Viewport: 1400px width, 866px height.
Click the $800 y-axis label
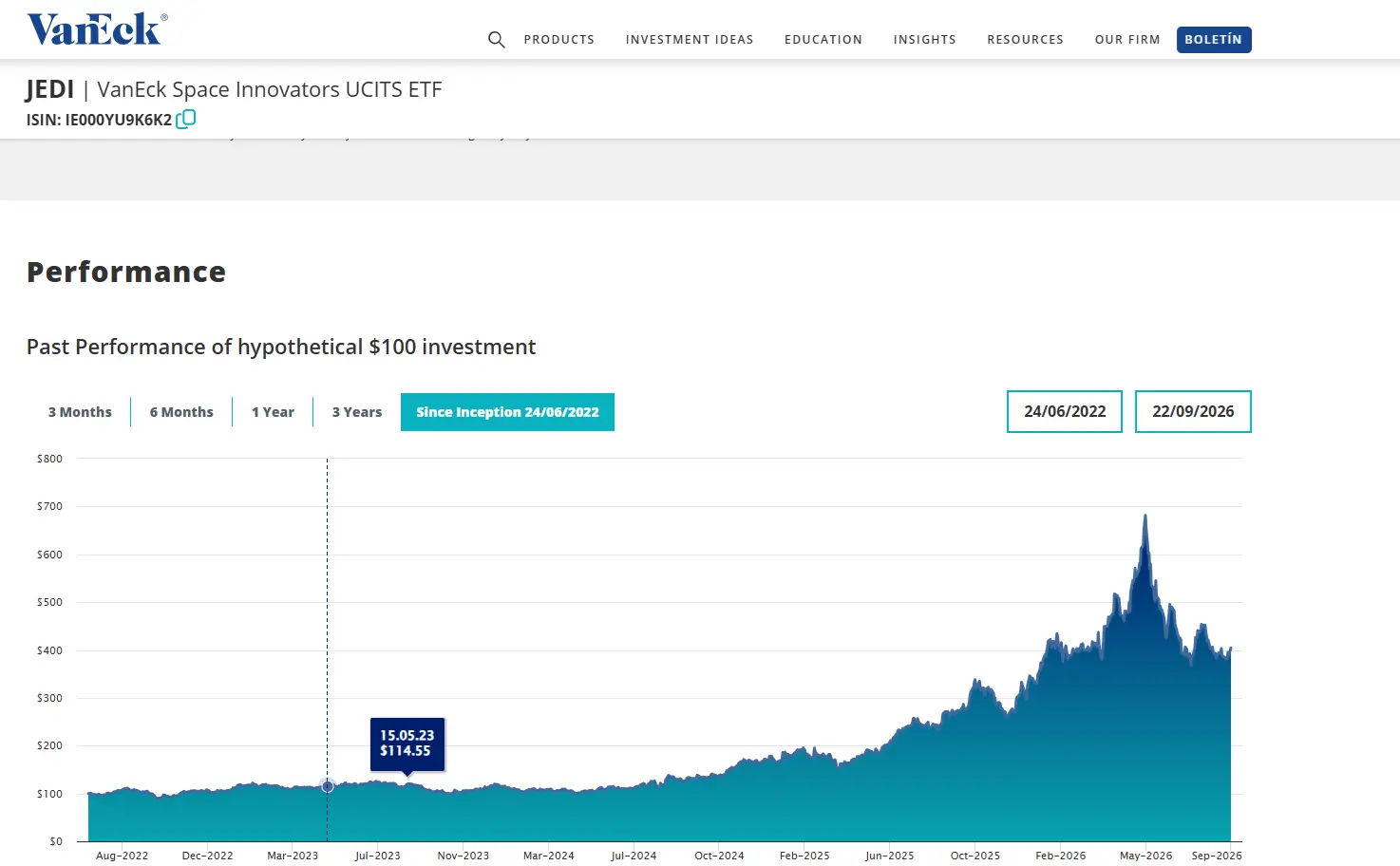pyautogui.click(x=49, y=459)
